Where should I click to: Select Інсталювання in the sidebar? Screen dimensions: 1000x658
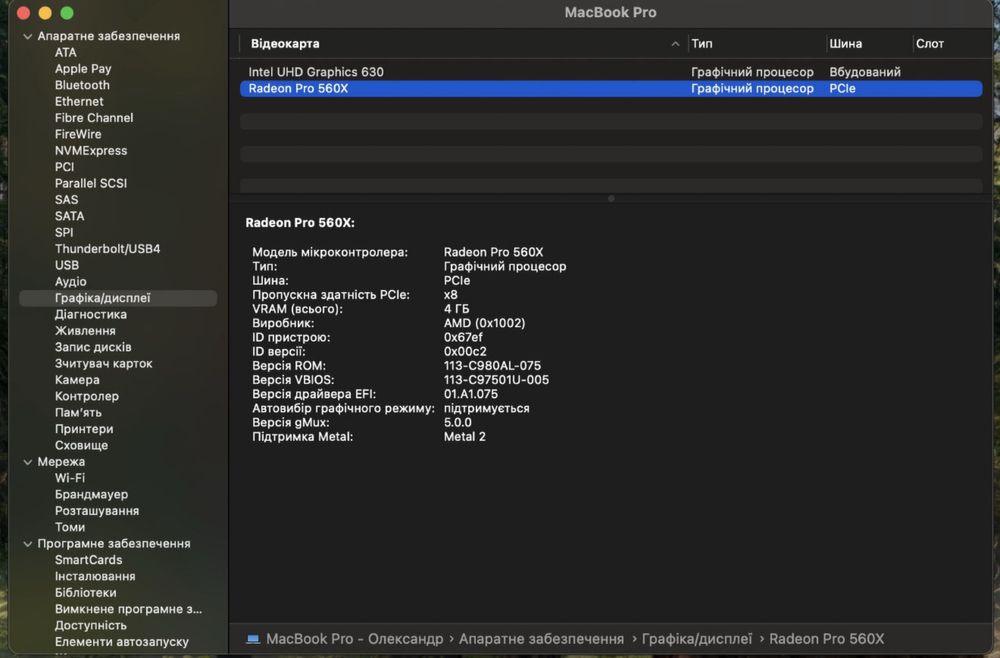[95, 577]
